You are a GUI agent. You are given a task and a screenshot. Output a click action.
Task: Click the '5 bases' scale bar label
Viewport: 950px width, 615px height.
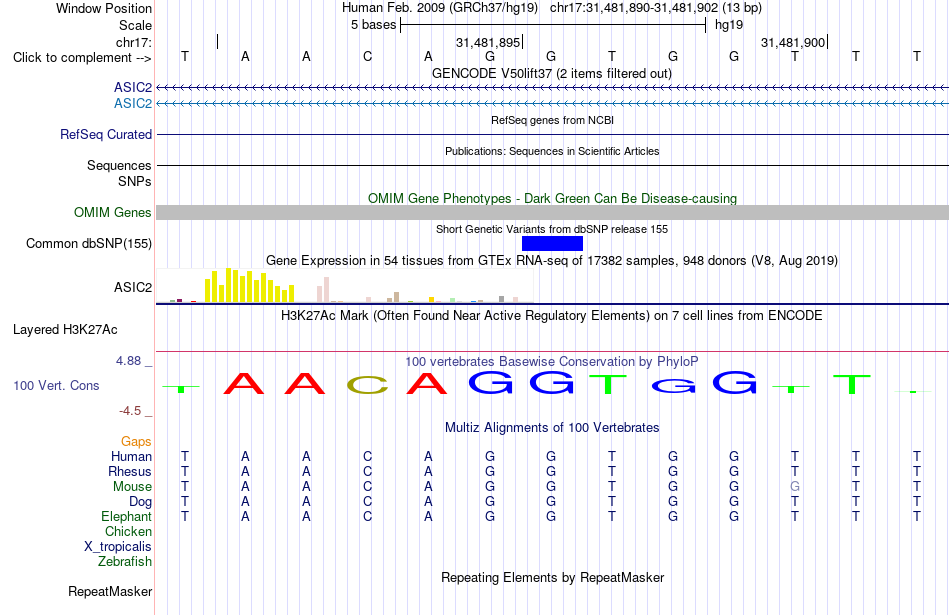[x=373, y=25]
